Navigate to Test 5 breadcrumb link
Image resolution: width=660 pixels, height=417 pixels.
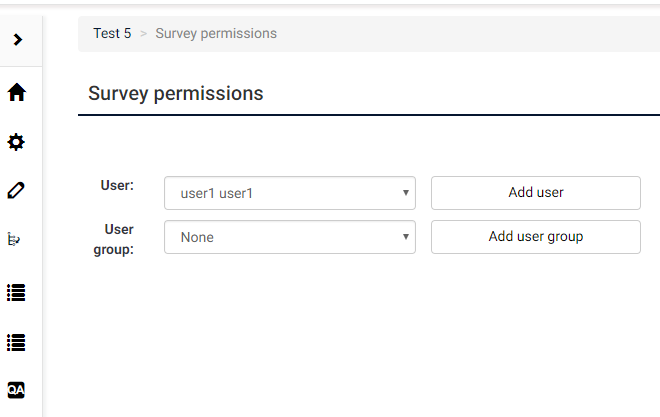[x=112, y=33]
